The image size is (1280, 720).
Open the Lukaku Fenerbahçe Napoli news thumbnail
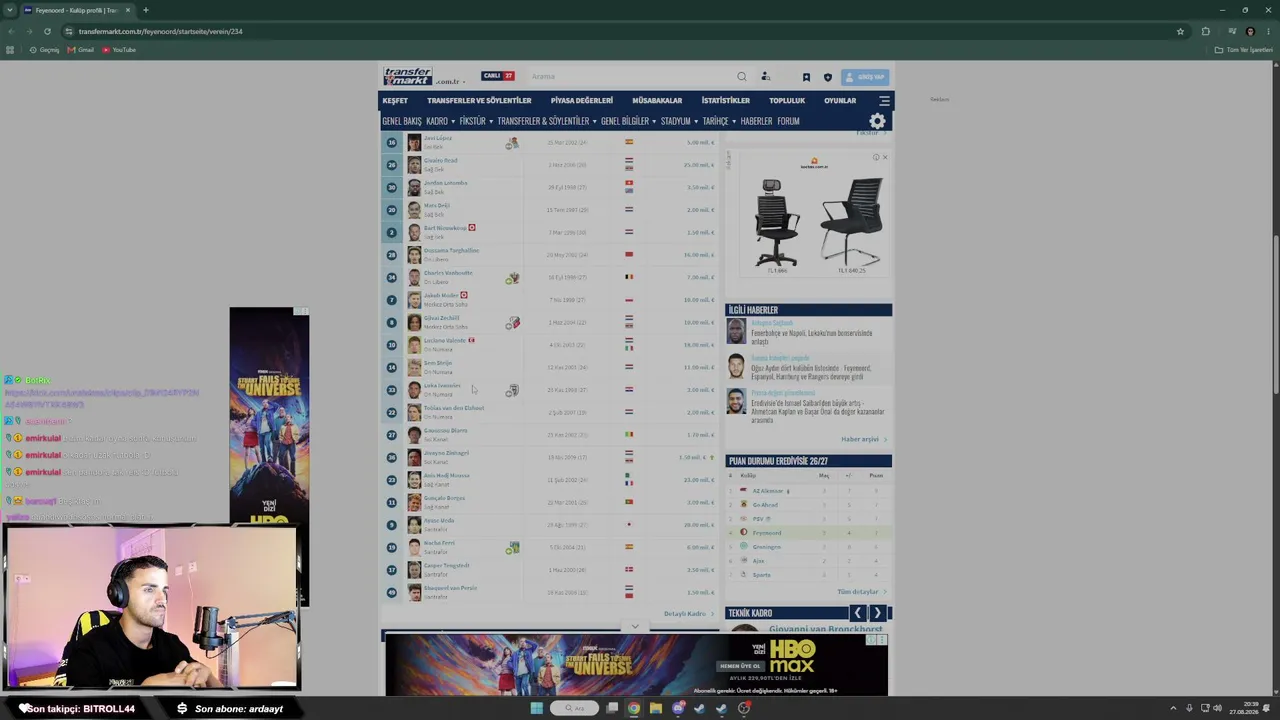pyautogui.click(x=737, y=331)
